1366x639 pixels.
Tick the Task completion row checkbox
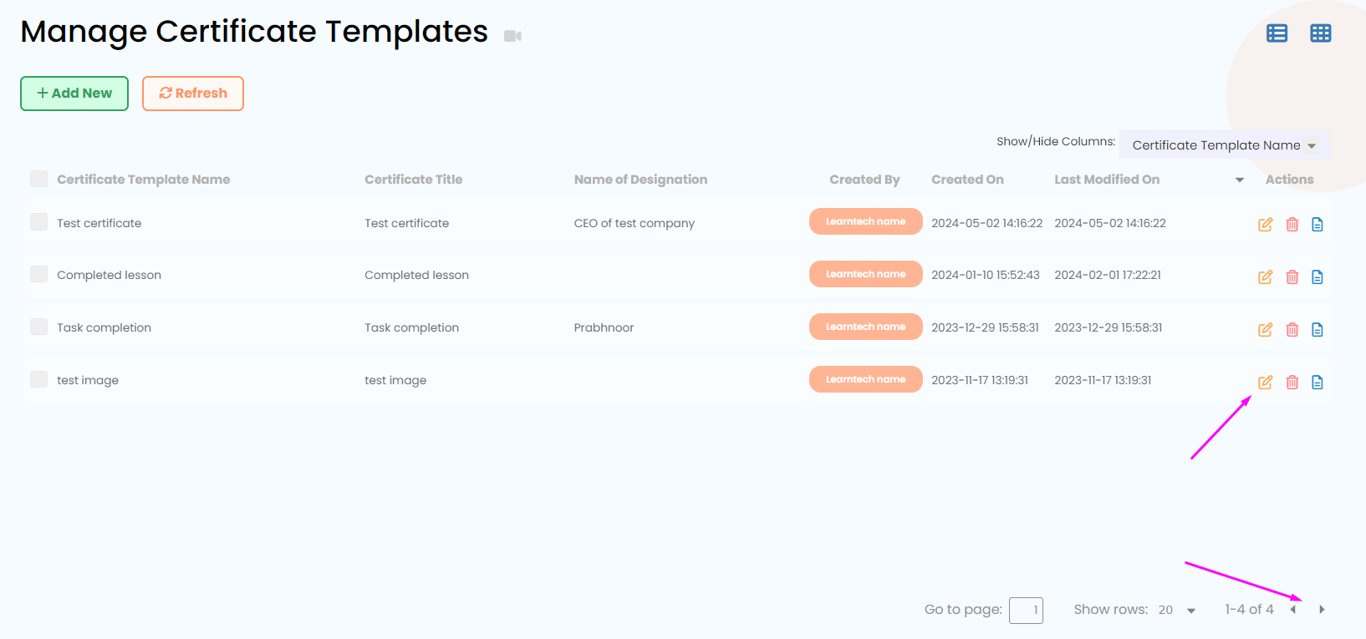(x=39, y=327)
